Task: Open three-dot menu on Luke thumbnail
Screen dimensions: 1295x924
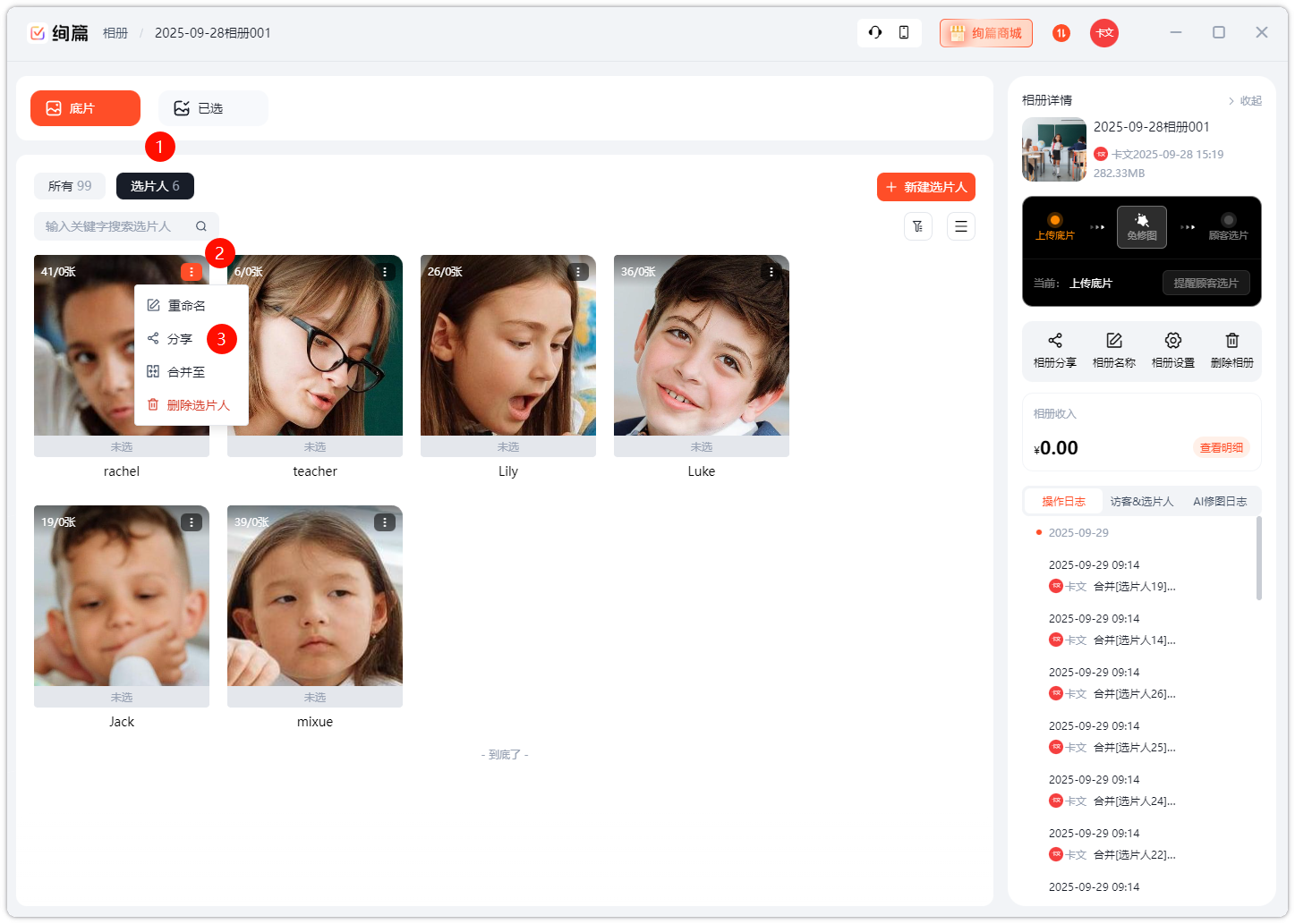Action: tap(771, 272)
